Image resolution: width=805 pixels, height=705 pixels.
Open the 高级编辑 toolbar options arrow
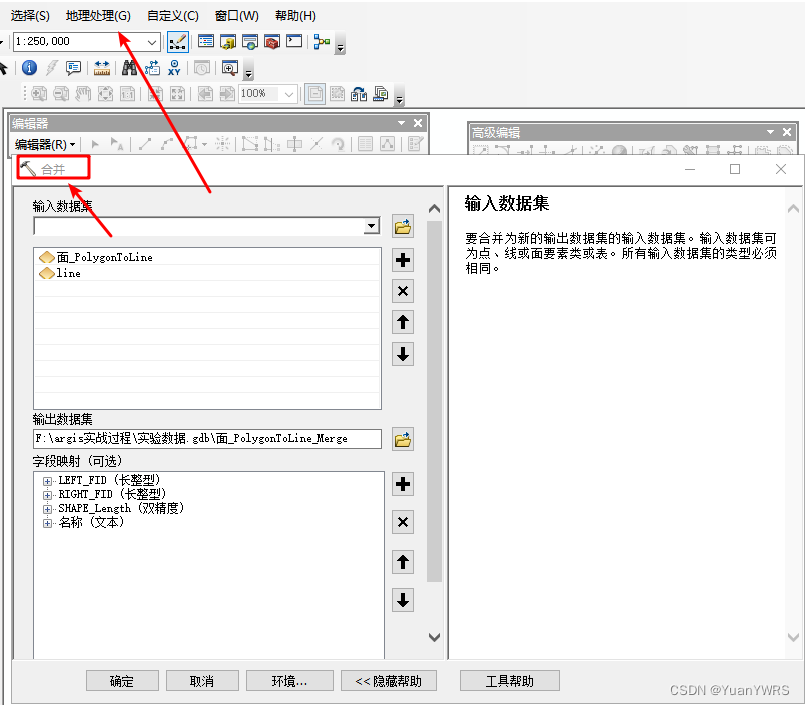click(x=770, y=132)
